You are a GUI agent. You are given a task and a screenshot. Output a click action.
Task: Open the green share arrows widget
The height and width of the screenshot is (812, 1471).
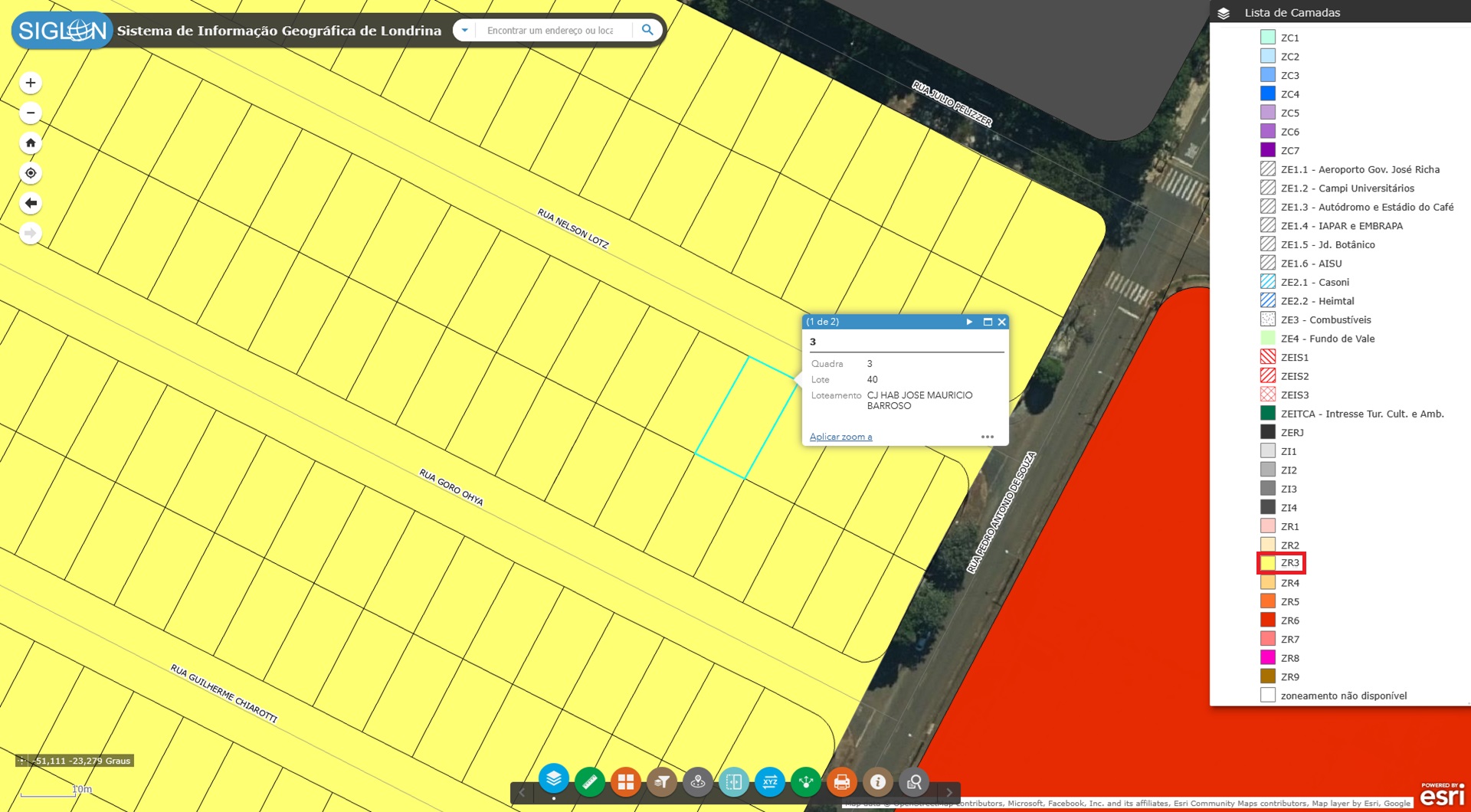(x=806, y=782)
